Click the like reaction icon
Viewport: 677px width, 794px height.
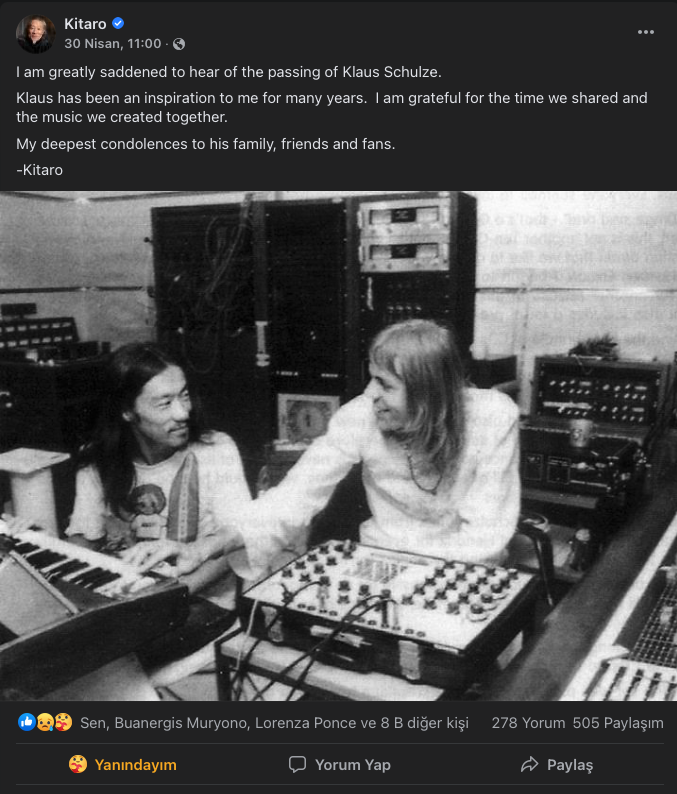[27, 722]
